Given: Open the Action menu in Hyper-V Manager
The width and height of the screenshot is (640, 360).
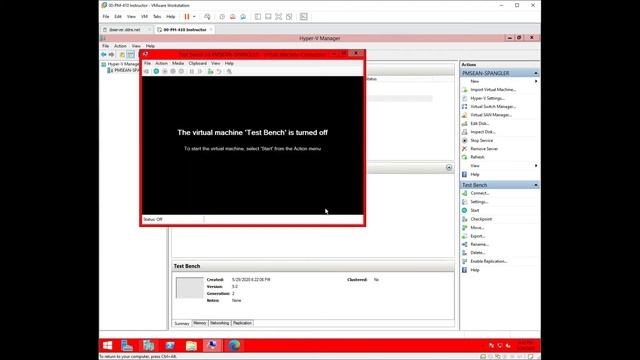Looking at the screenshot, I should [x=120, y=46].
